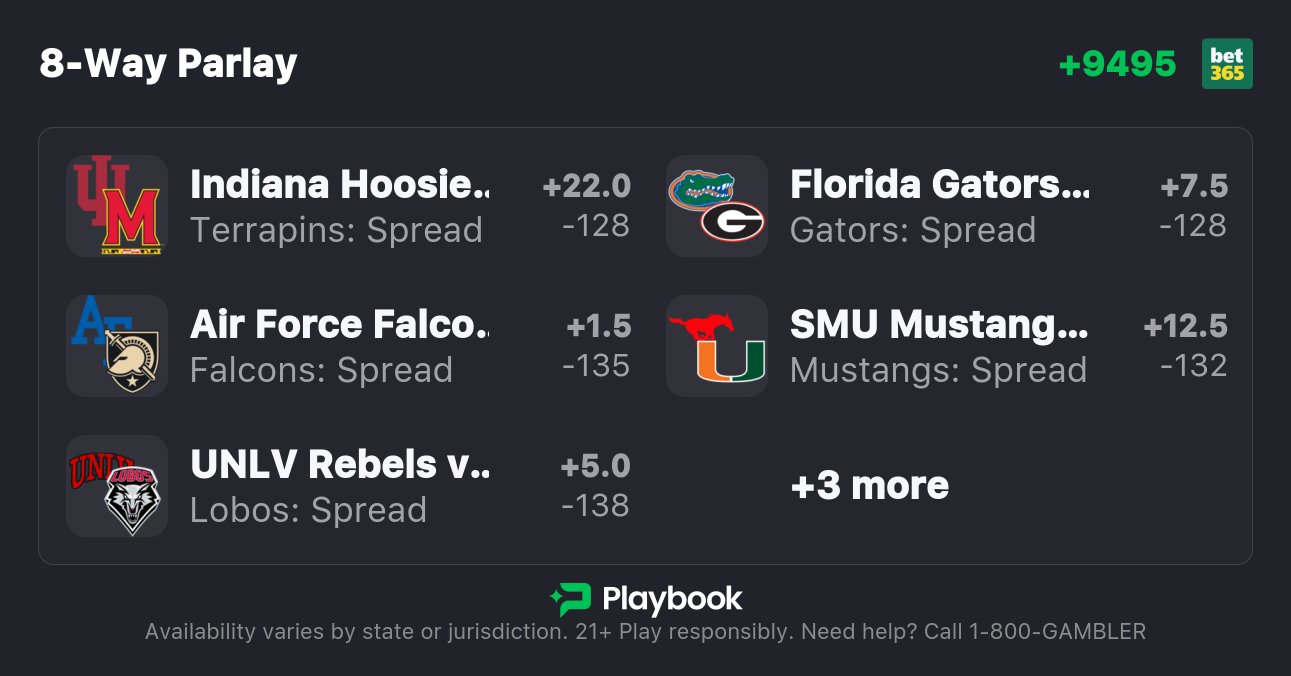Open the UNLV Rebels matchup title

[339, 465]
